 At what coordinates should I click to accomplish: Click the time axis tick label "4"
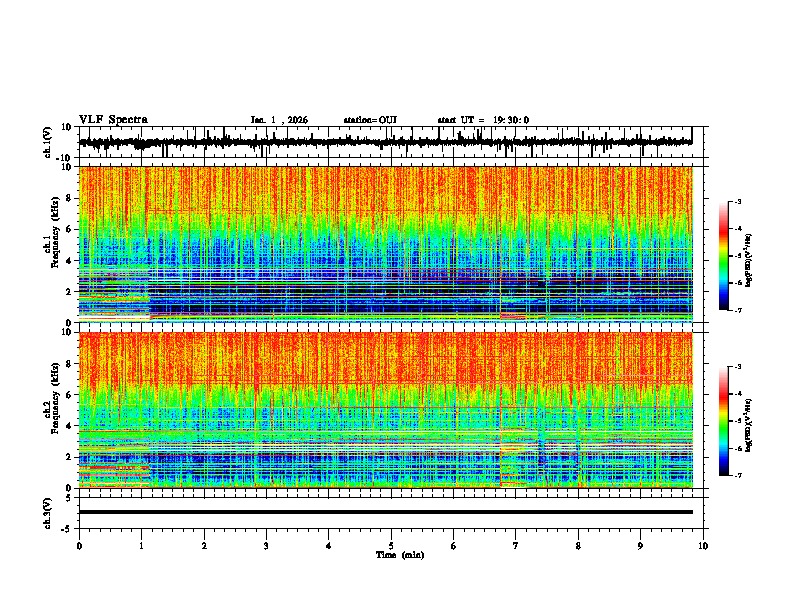(328, 546)
